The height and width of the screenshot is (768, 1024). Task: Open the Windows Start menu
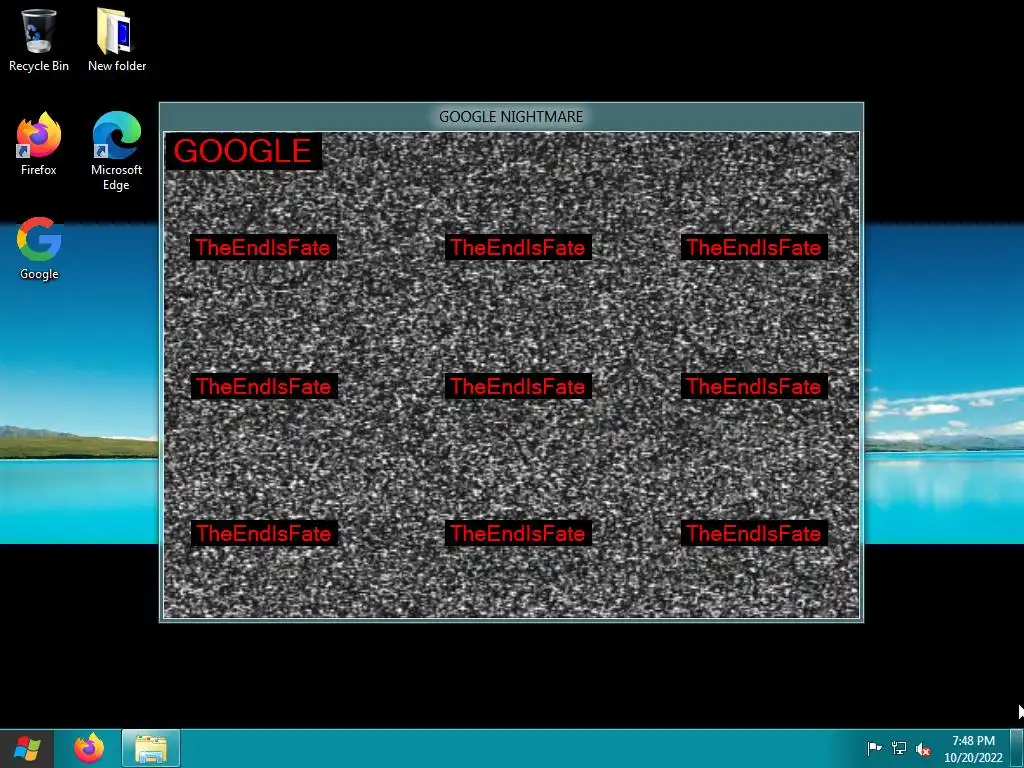click(27, 748)
